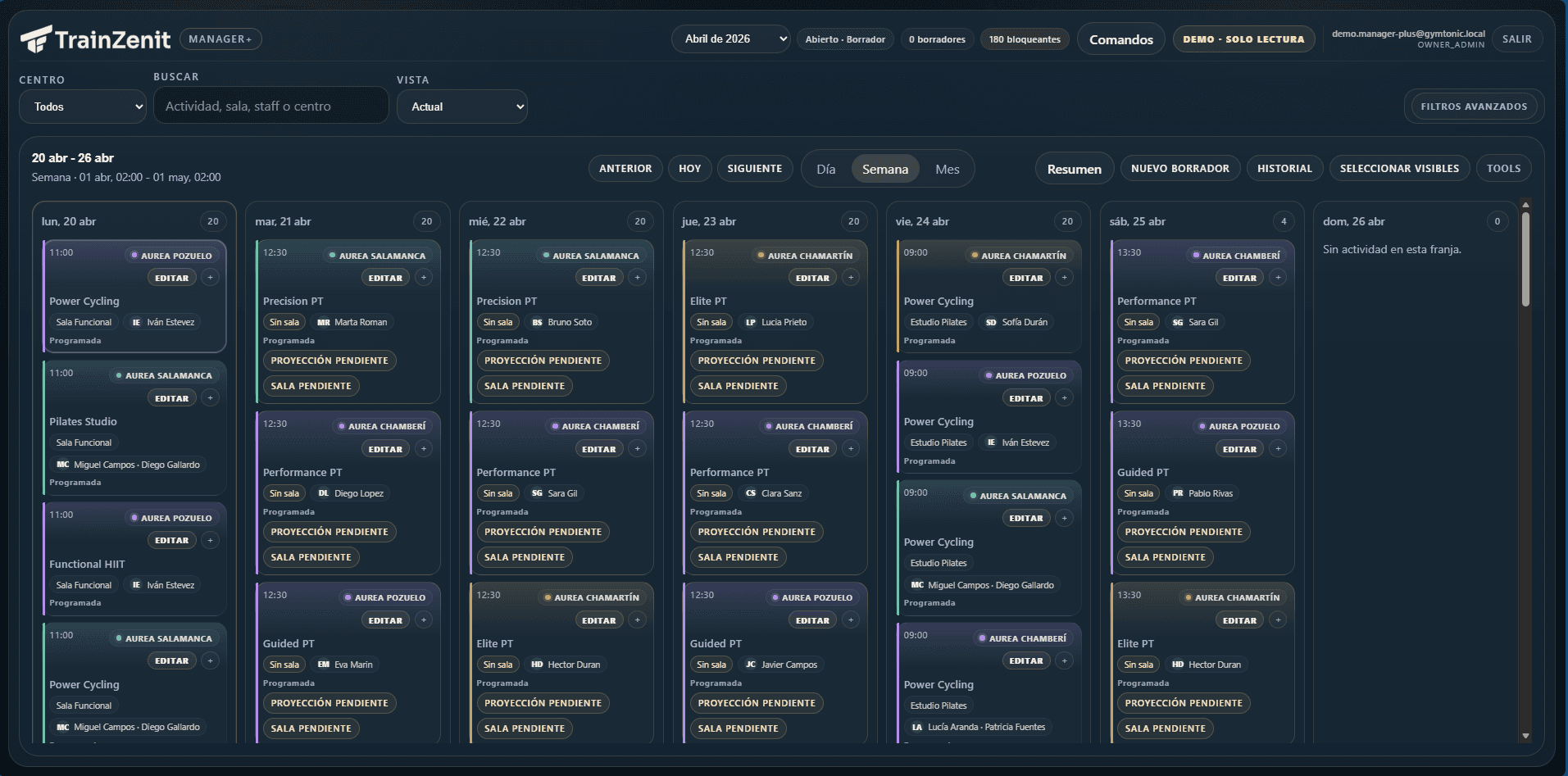This screenshot has width=1568, height=776.
Task: Click the purple Aurea Pozuelo tag on Monday first card
Action: [170, 256]
